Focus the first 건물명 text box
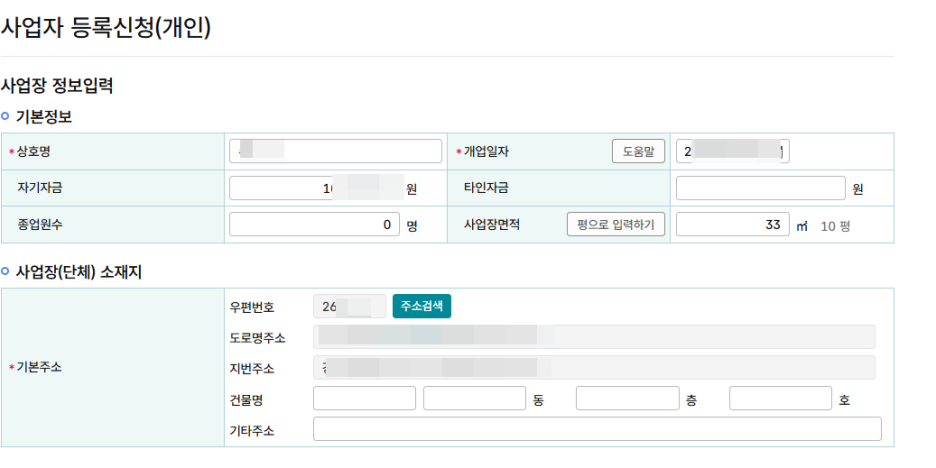The height and width of the screenshot is (468, 936). pyautogui.click(x=364, y=399)
